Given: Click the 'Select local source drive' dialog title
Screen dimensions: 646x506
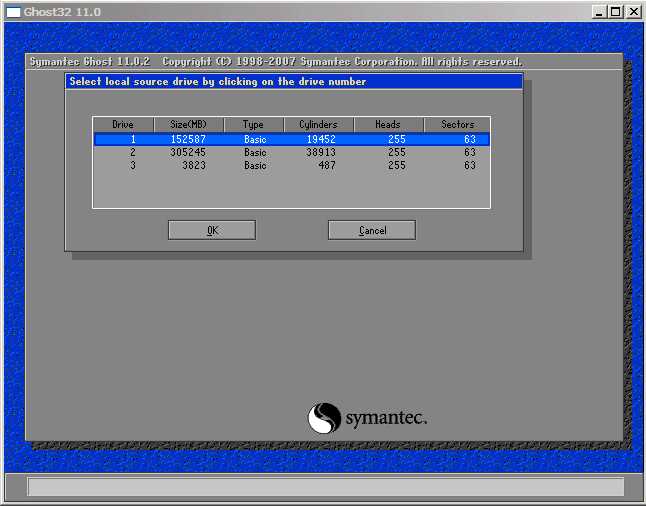Looking at the screenshot, I should [218, 82].
